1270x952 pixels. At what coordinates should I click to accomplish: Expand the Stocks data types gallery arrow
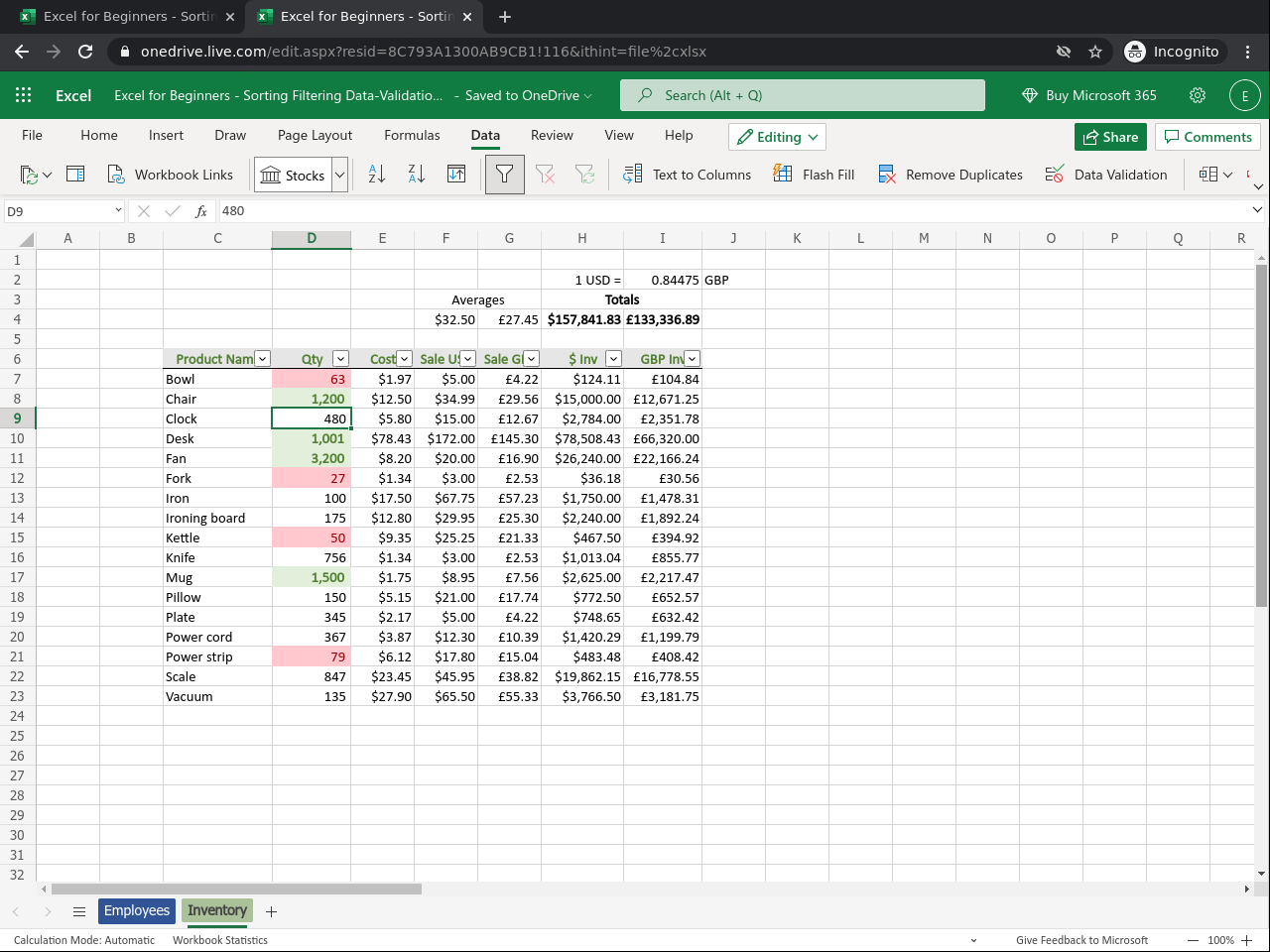tap(339, 175)
